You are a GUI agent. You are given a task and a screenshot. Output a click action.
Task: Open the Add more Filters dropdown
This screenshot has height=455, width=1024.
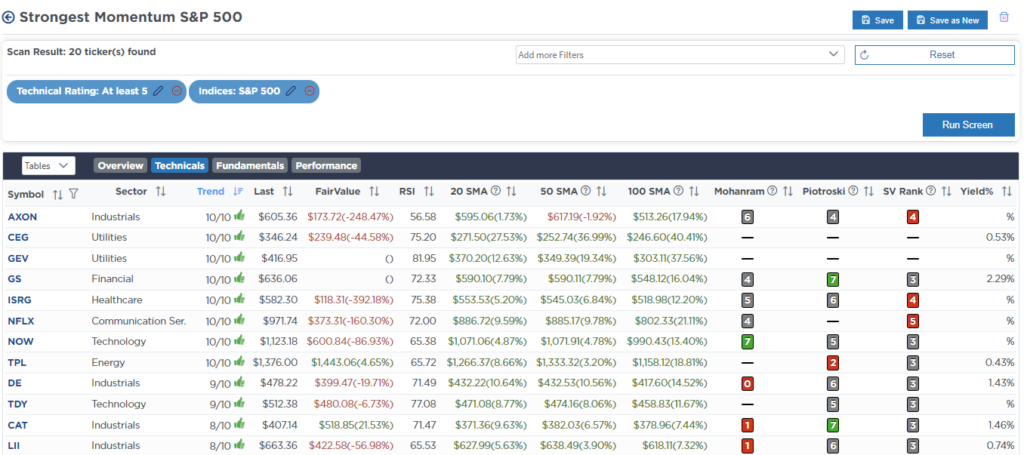click(679, 55)
